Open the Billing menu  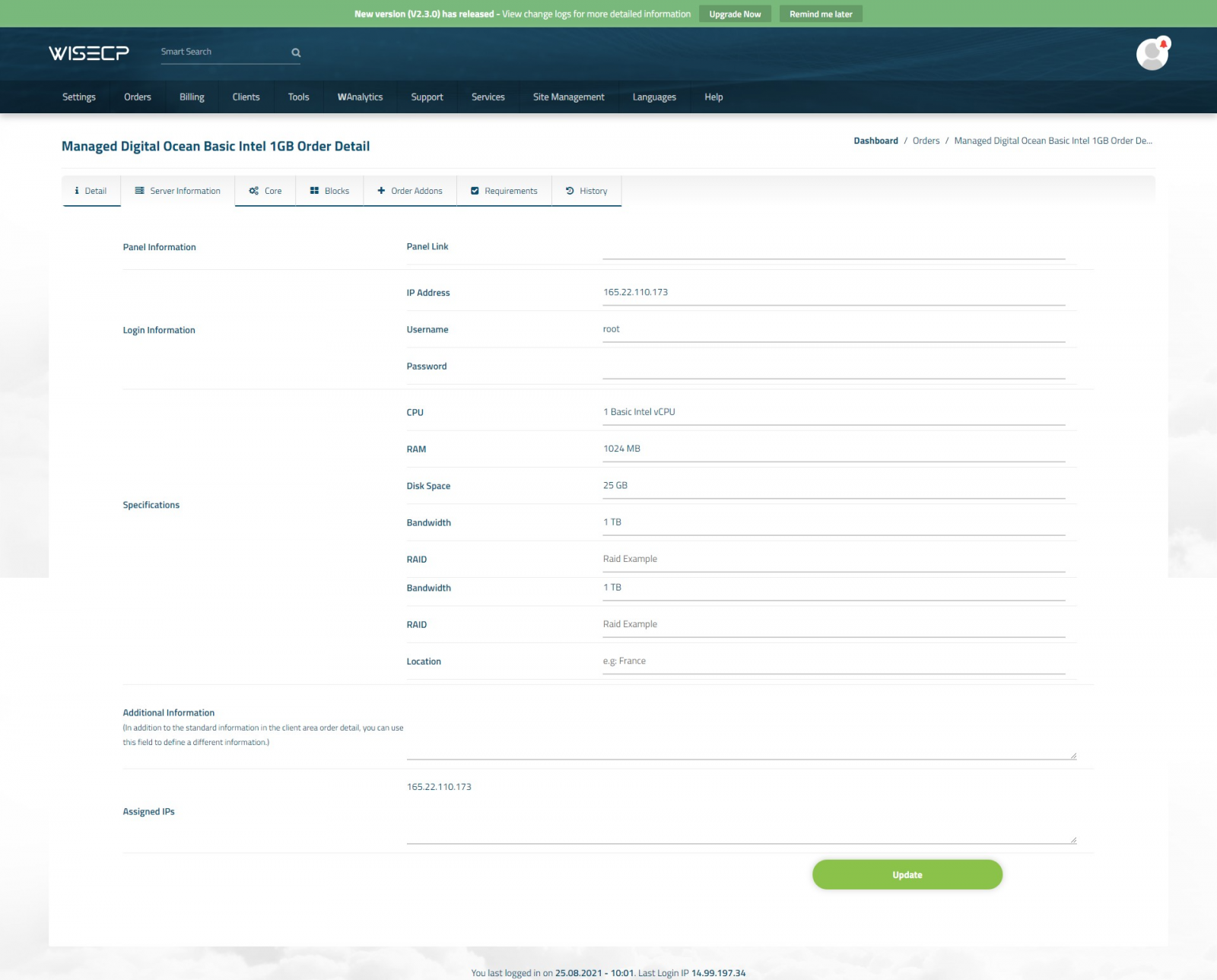tap(192, 97)
